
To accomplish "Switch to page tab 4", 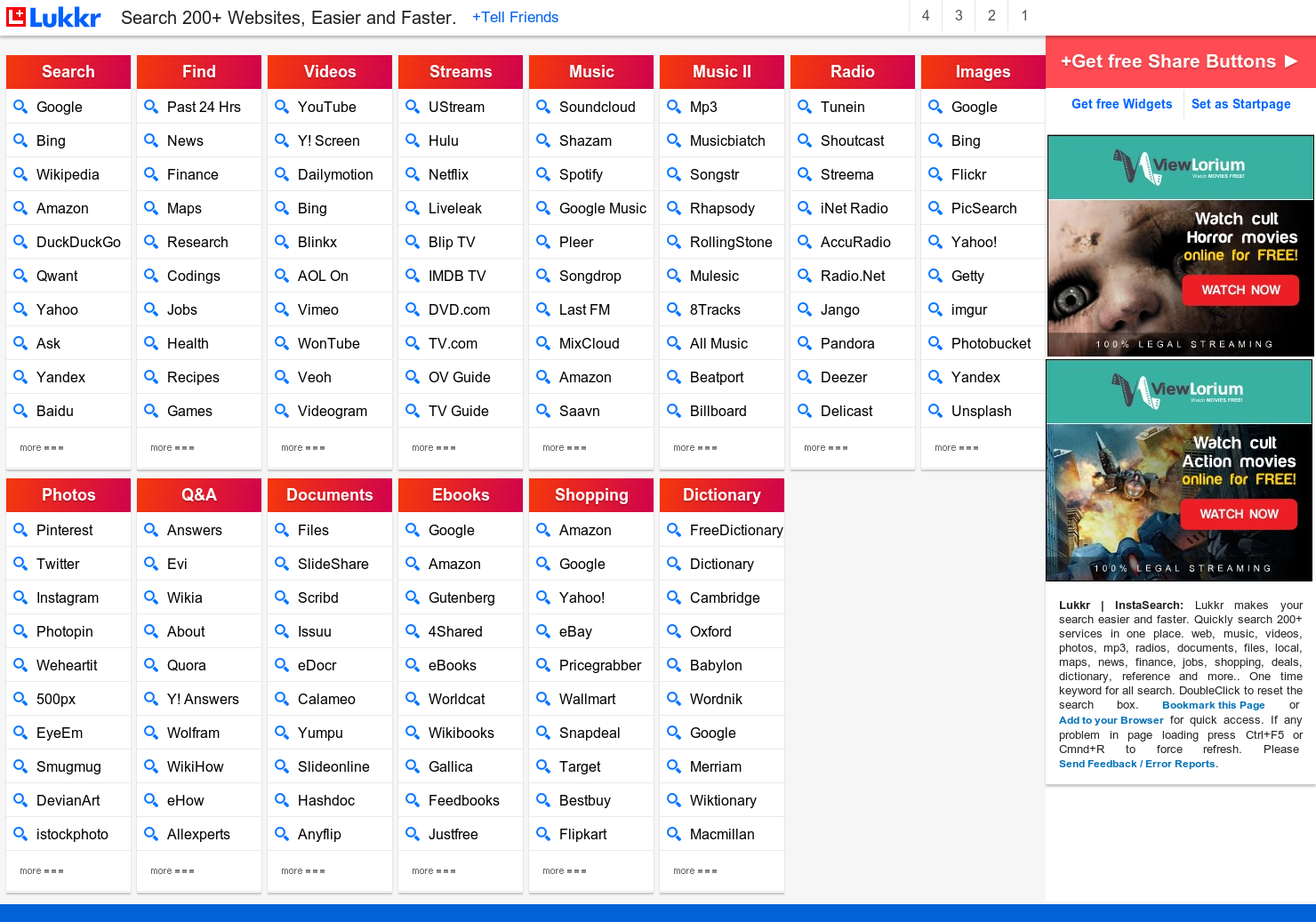I will (926, 16).
